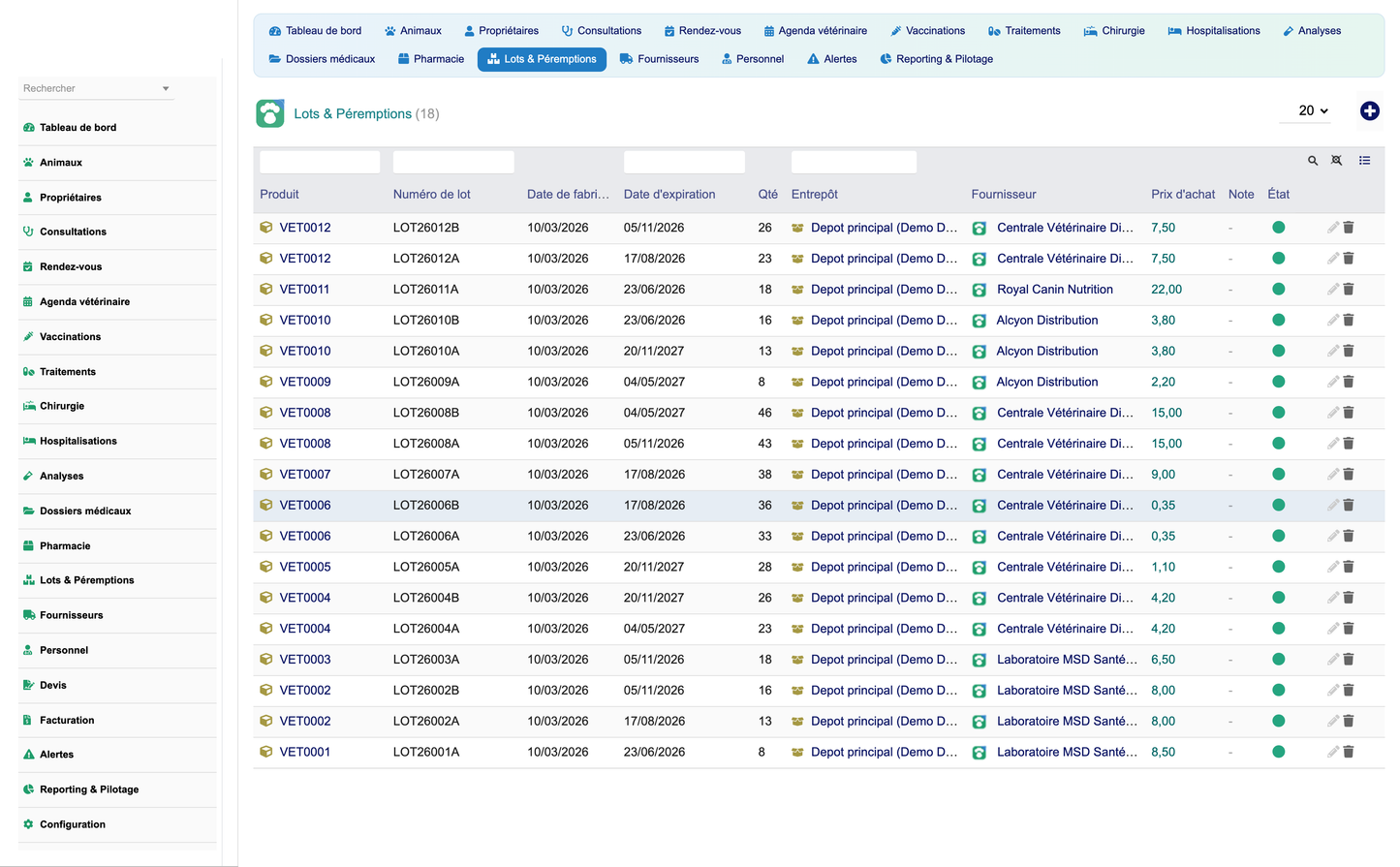This screenshot has height=867, width=1400.
Task: Open the Rechercher dropdown in sidebar
Action: (x=96, y=88)
